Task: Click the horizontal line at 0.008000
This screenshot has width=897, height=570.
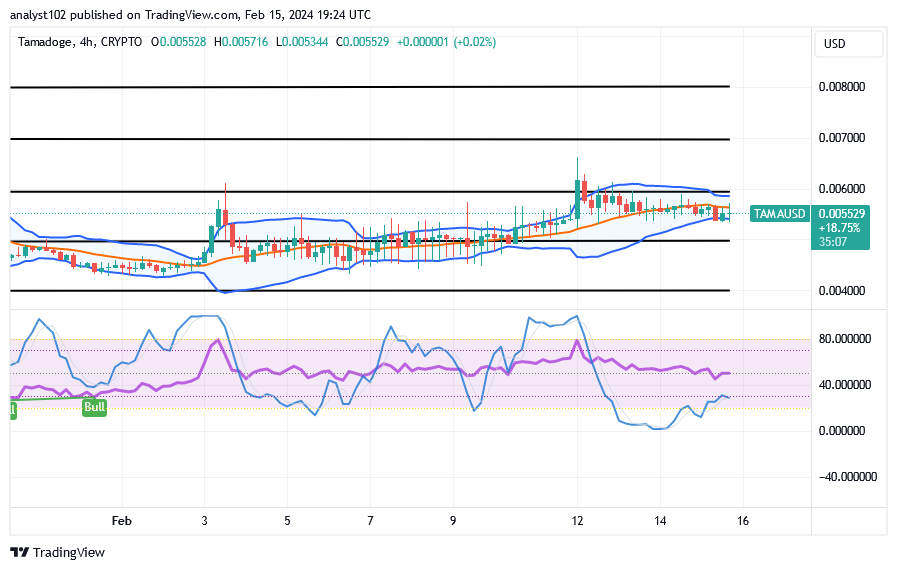Action: click(370, 86)
